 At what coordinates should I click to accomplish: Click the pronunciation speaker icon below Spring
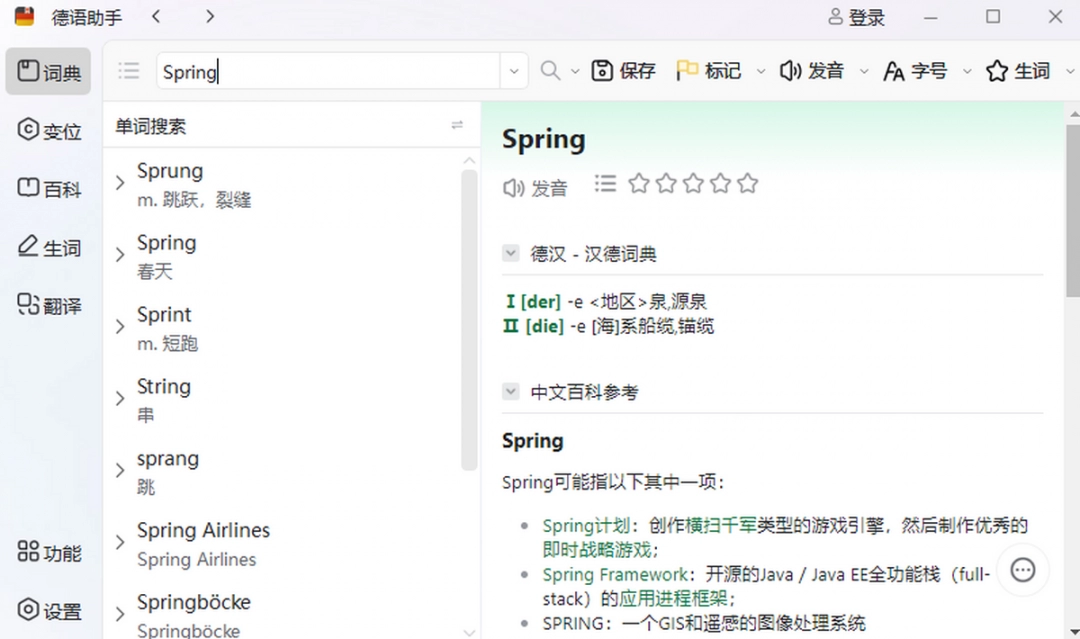[511, 184]
